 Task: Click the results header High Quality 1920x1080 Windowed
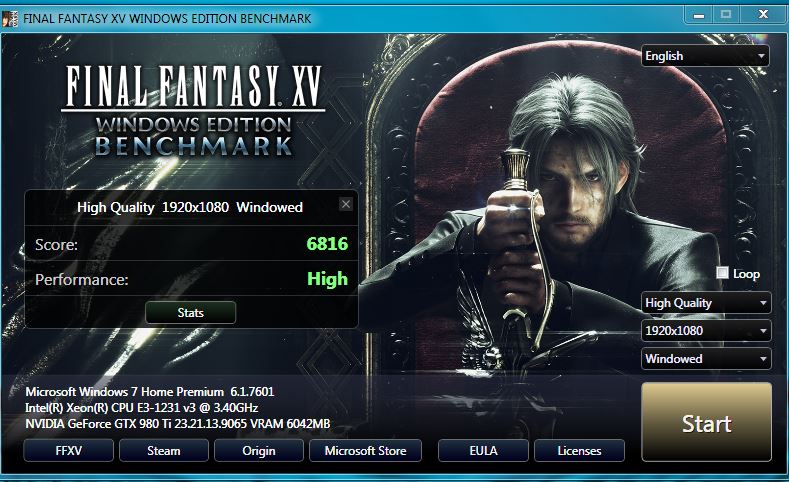tap(190, 207)
